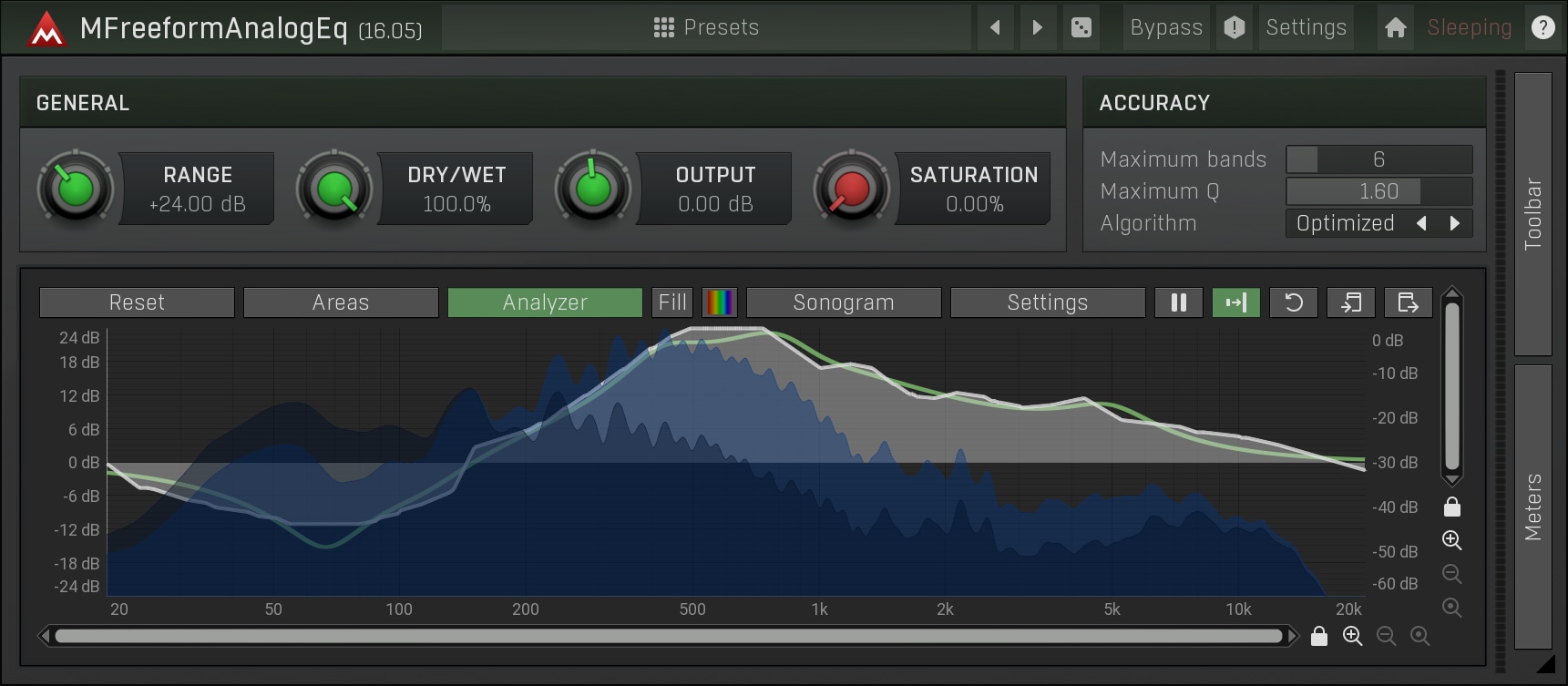Zoom in horizontally with magnifier plus
1568x686 pixels.
pyautogui.click(x=1353, y=636)
